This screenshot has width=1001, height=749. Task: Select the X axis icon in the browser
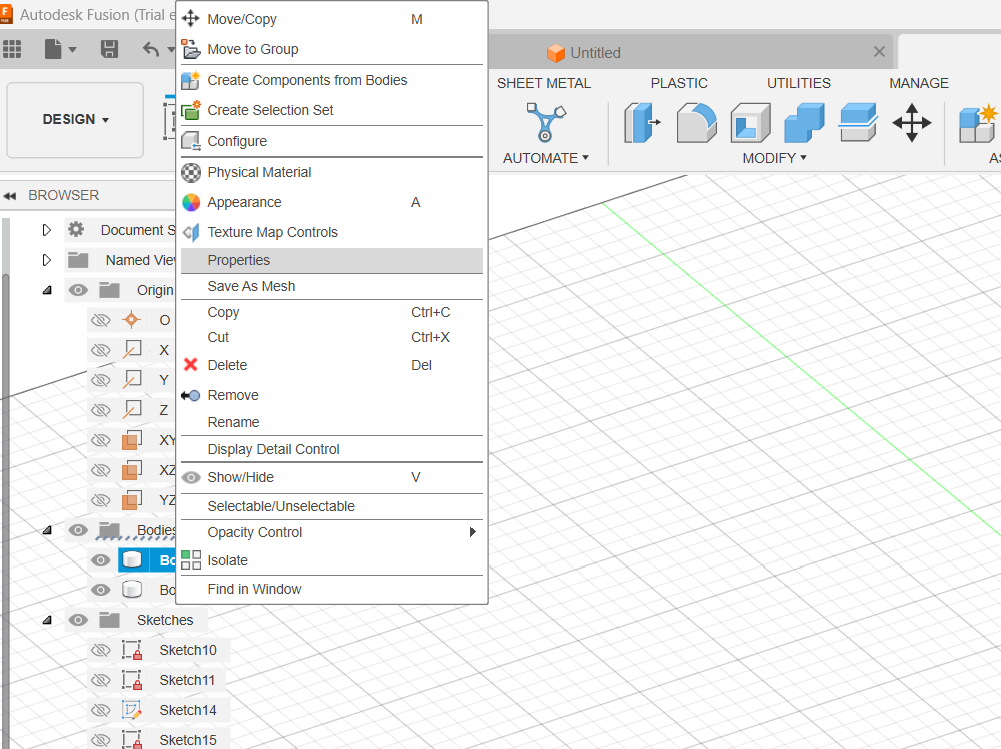pos(132,350)
